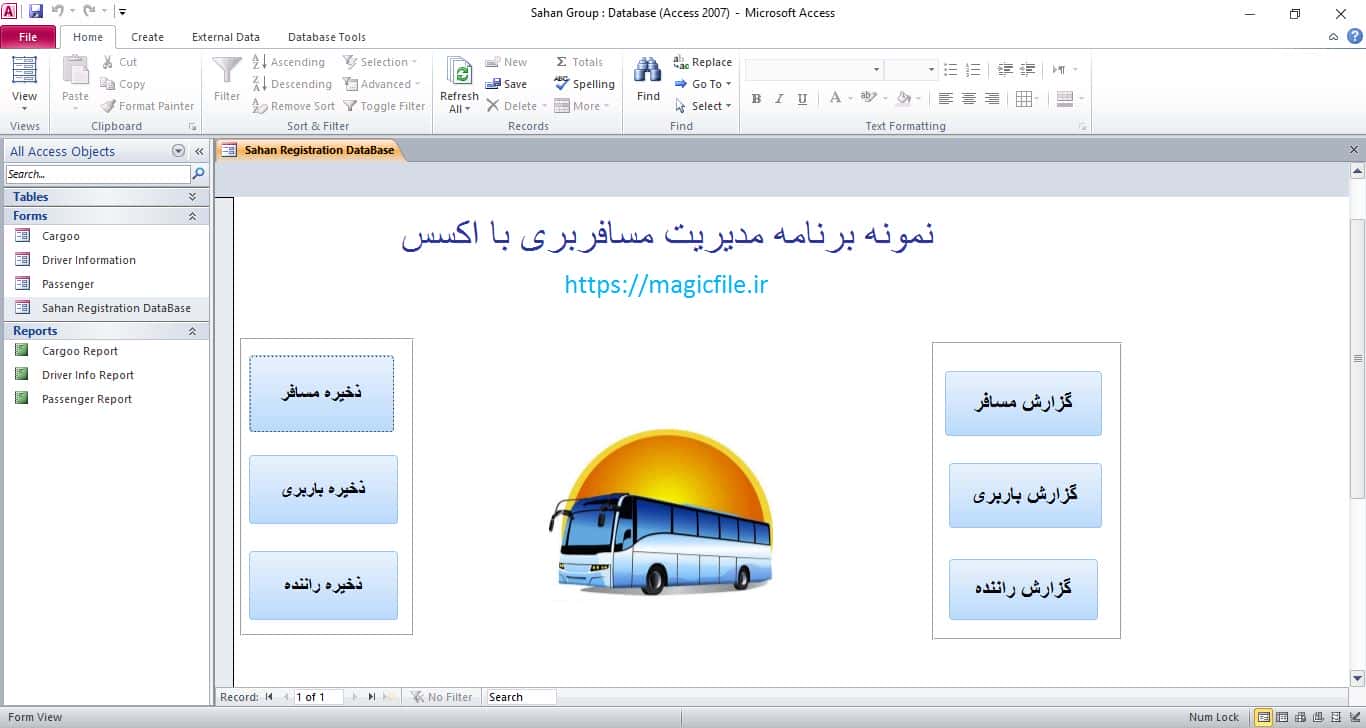Toggle Bold formatting
Screen dimensions: 1366x728
point(756,99)
